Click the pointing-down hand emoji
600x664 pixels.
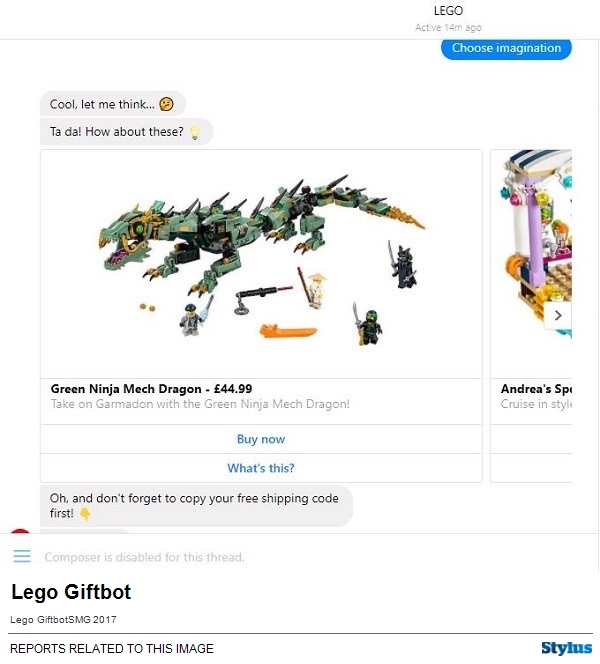(x=85, y=514)
